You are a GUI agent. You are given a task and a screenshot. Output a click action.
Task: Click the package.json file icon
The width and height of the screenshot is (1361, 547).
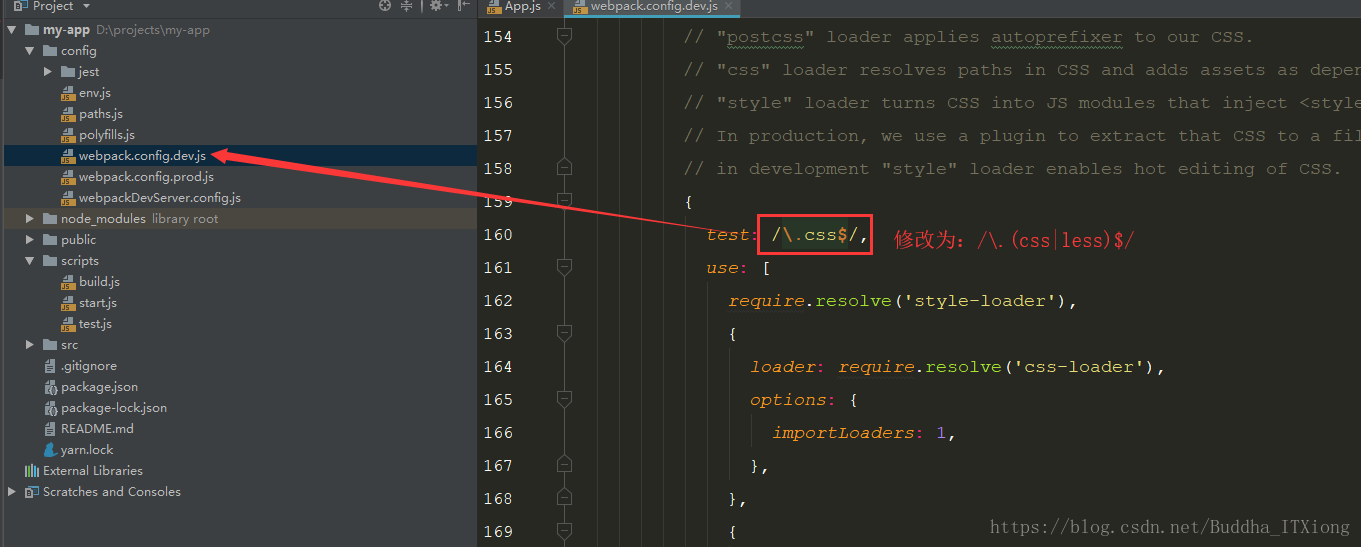[x=50, y=387]
